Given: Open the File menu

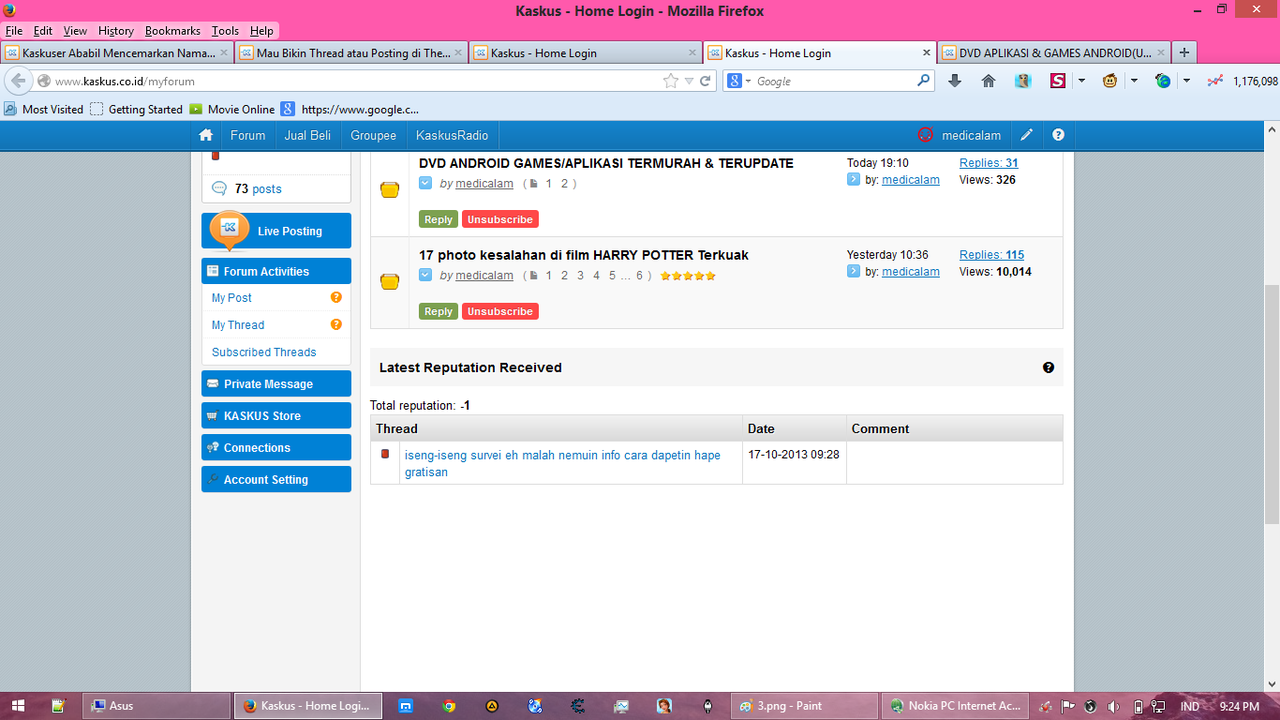Looking at the screenshot, I should [14, 31].
